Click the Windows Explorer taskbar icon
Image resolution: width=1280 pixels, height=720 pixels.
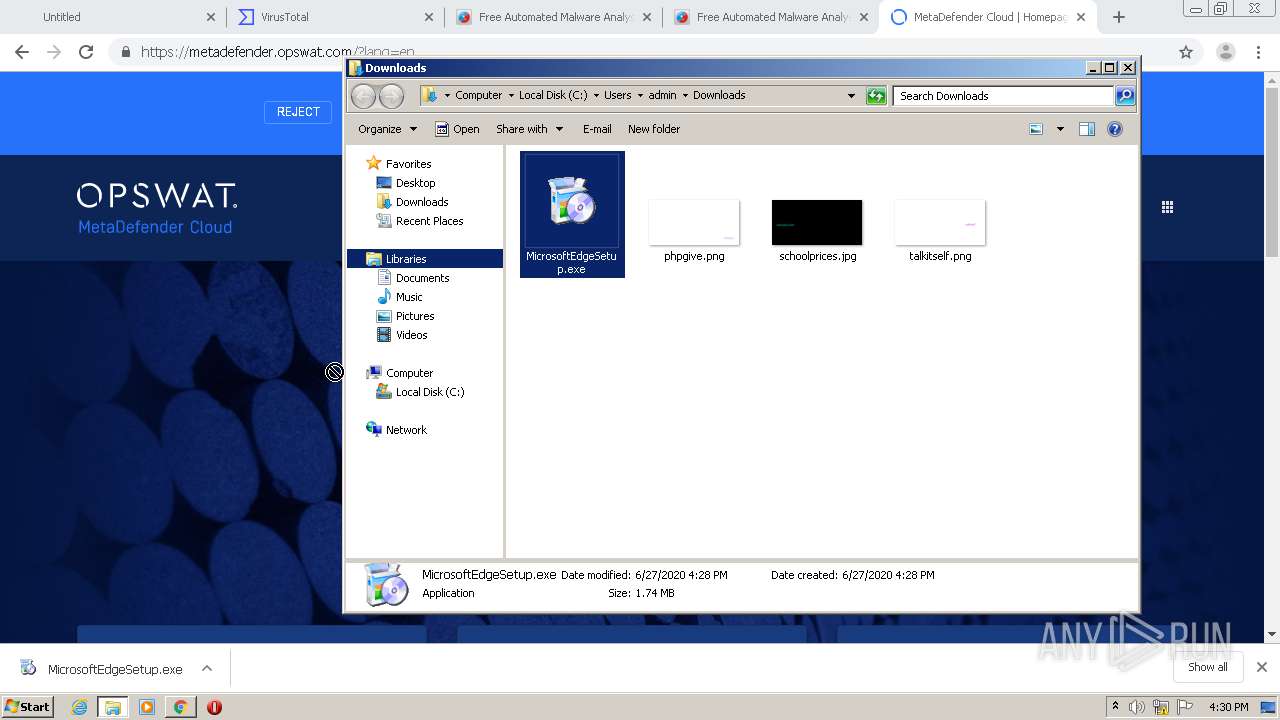point(113,707)
